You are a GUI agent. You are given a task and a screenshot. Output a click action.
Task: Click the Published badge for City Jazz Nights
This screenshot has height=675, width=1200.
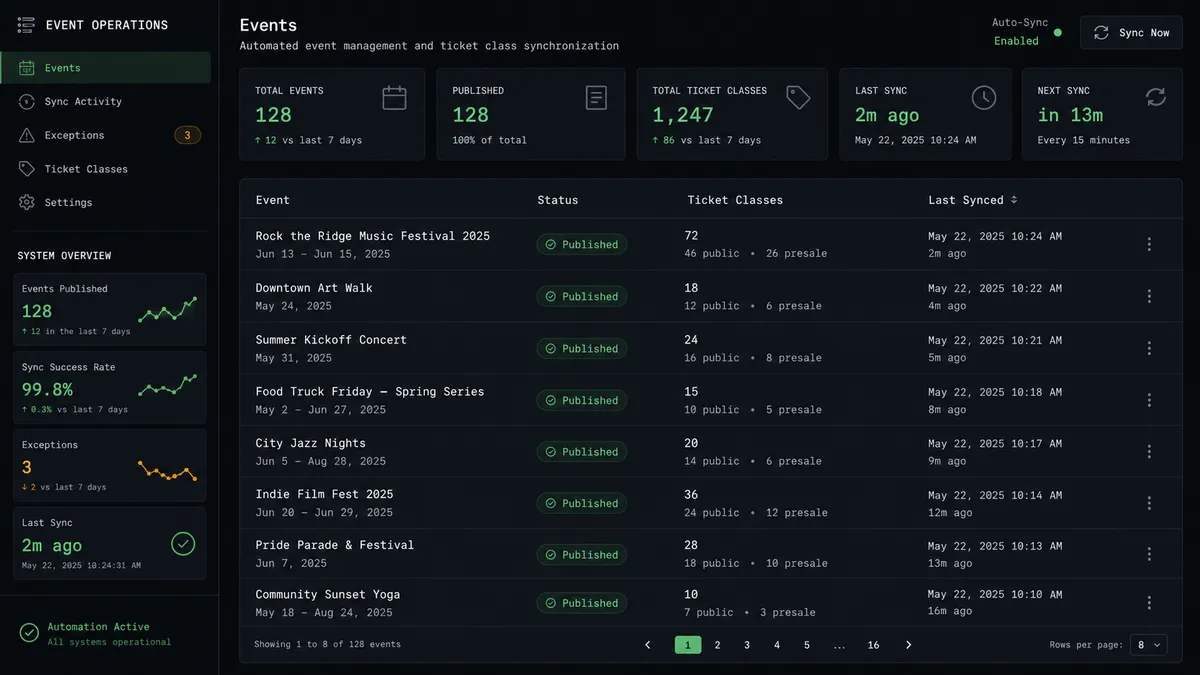582,452
